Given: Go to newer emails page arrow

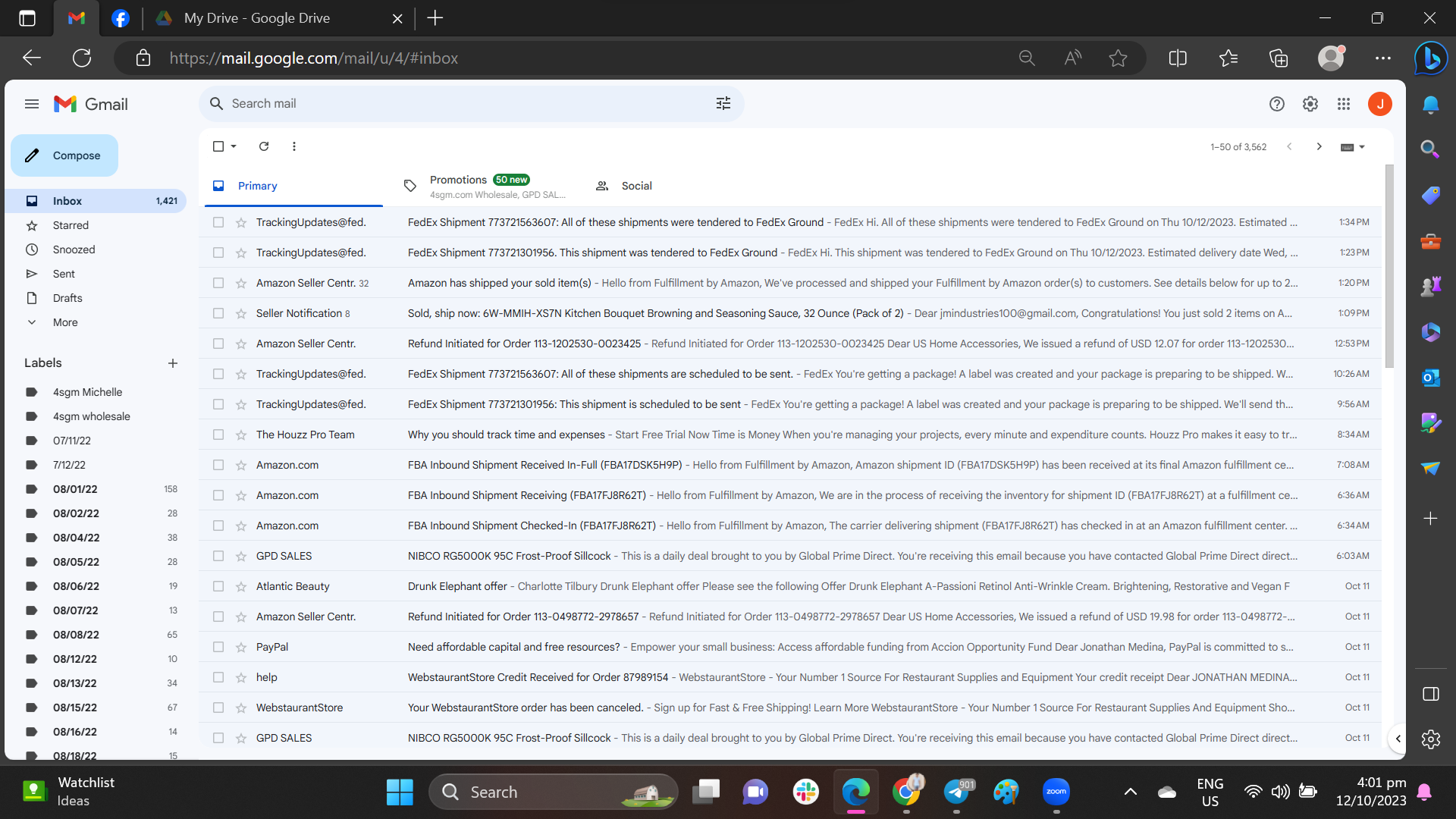Looking at the screenshot, I should coord(1289,146).
